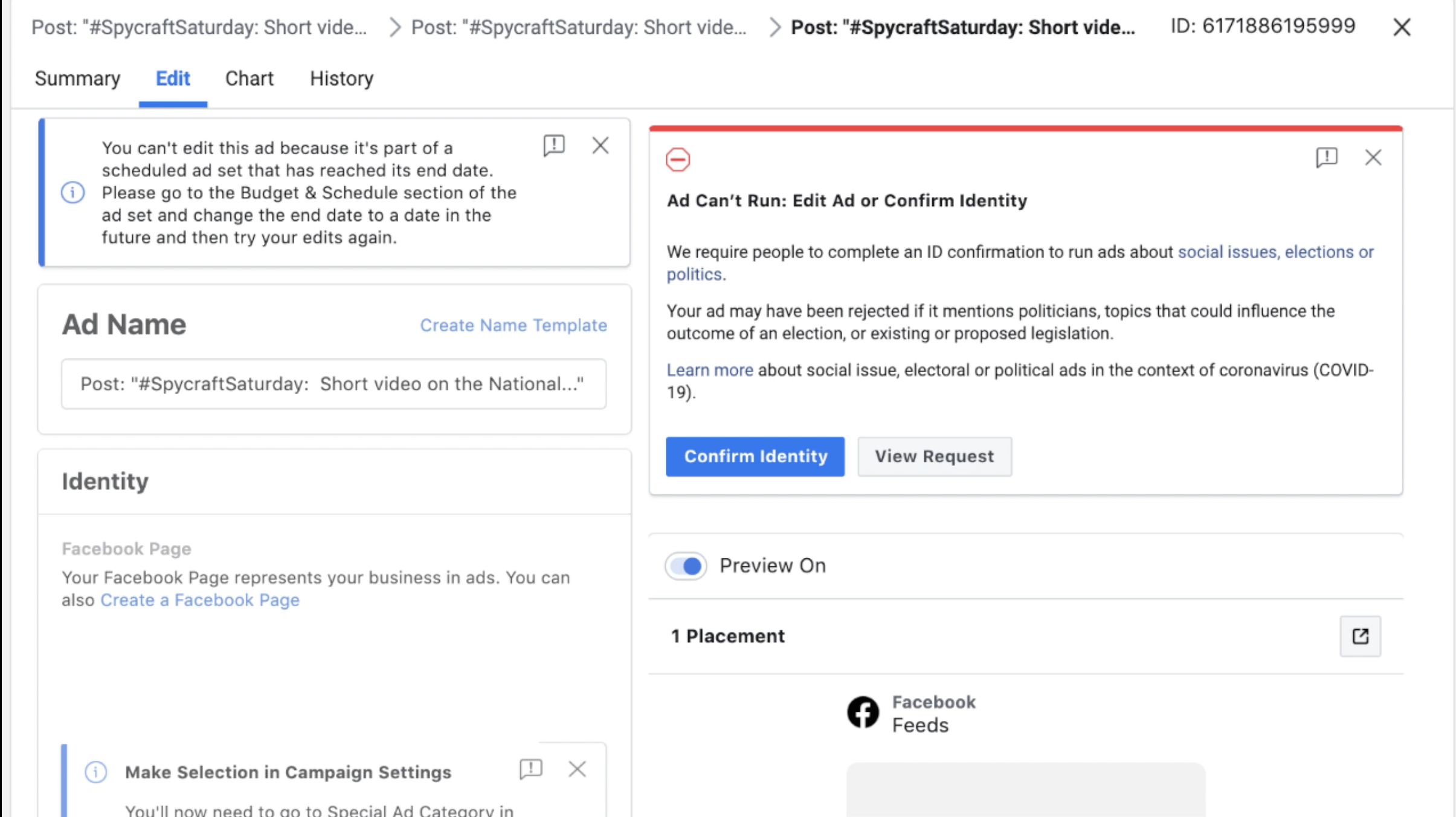
Task: Click the Identity section heading
Action: 105,482
